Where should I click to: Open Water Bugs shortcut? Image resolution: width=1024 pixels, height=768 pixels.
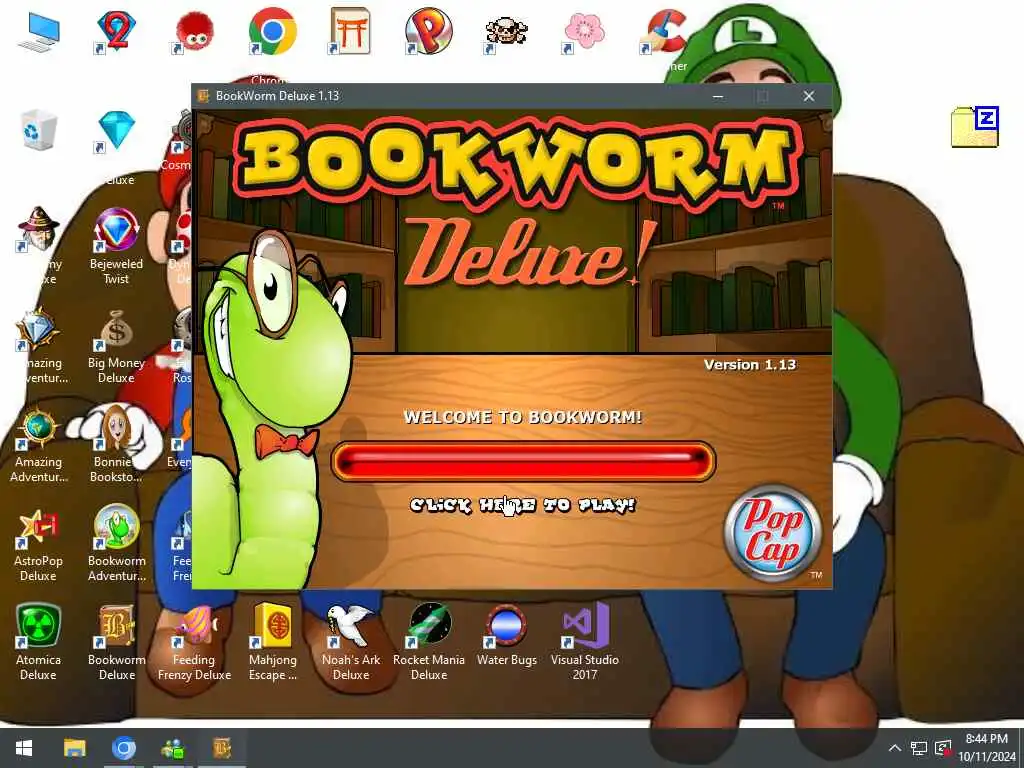point(506,635)
